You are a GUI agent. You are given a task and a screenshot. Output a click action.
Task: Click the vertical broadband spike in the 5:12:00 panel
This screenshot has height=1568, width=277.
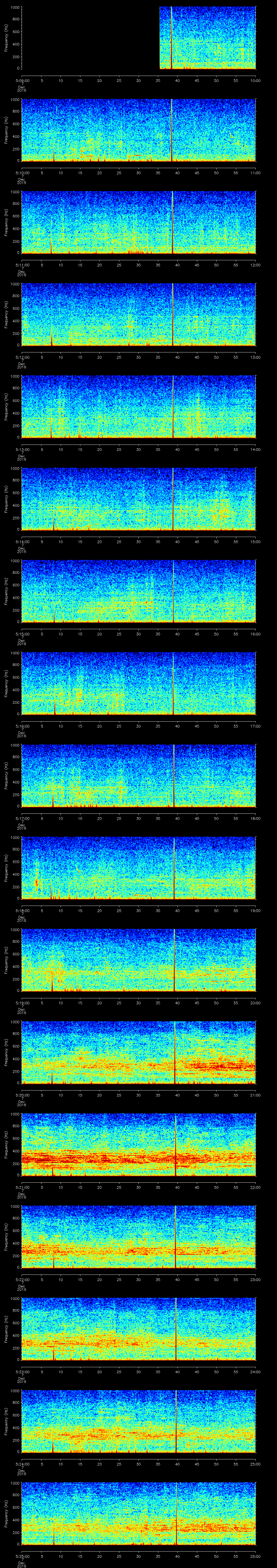pos(173,315)
